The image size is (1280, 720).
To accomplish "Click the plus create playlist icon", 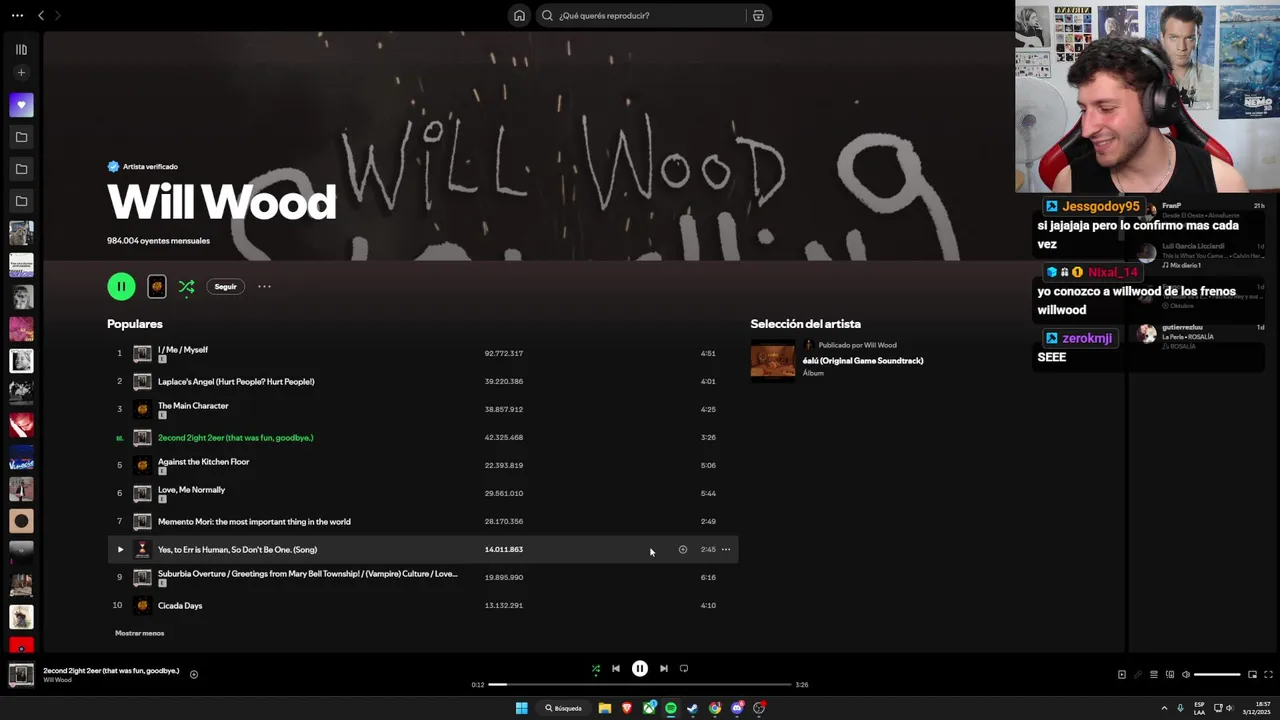I will coord(21,72).
